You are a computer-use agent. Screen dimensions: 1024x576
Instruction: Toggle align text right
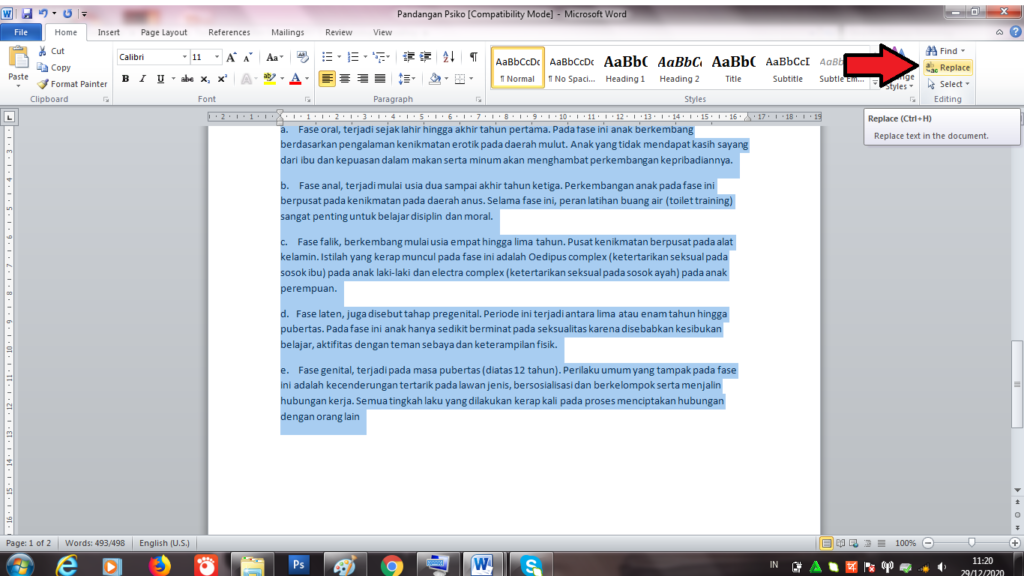coord(362,79)
